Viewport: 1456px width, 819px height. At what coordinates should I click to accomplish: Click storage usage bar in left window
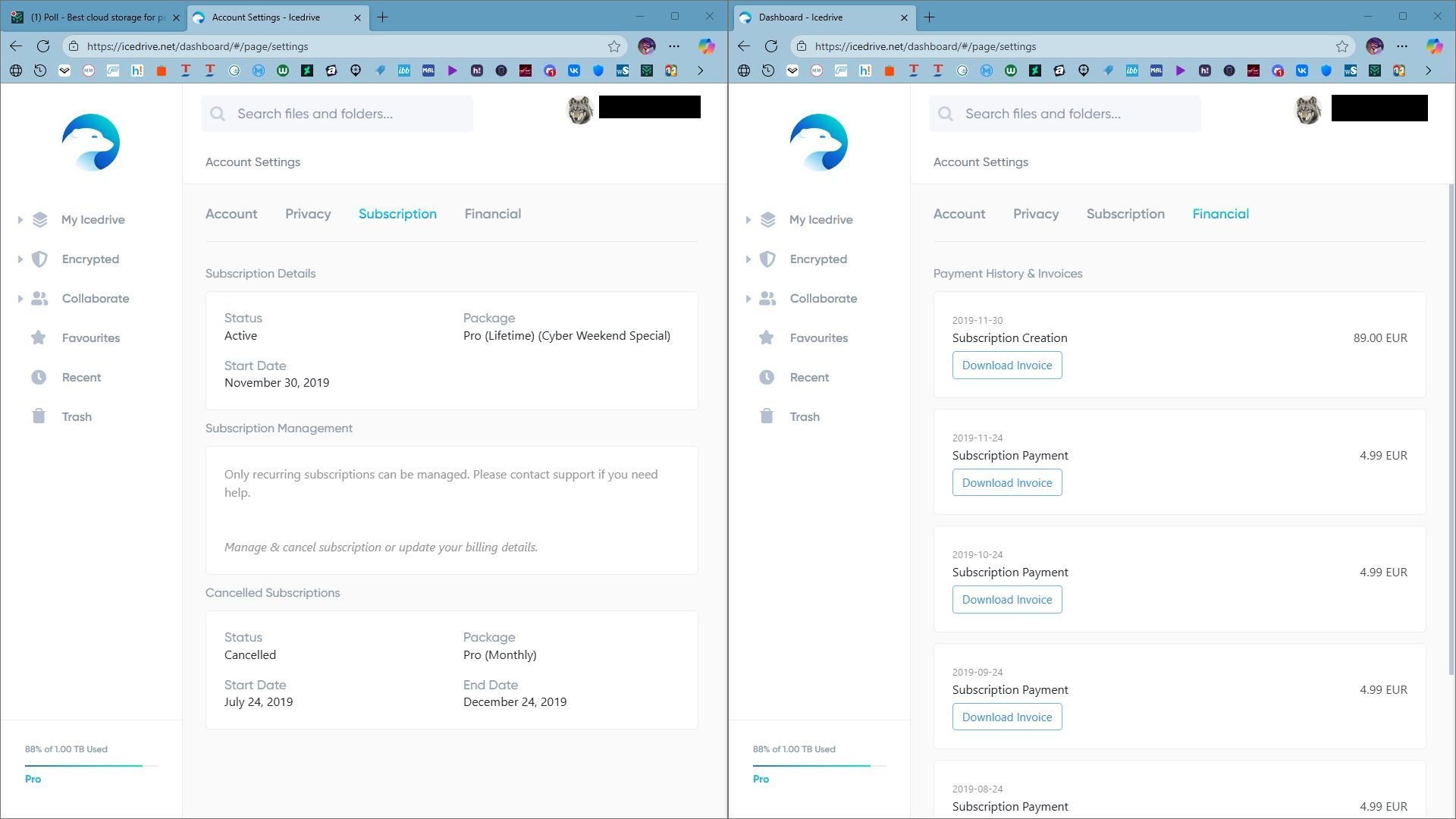91,766
